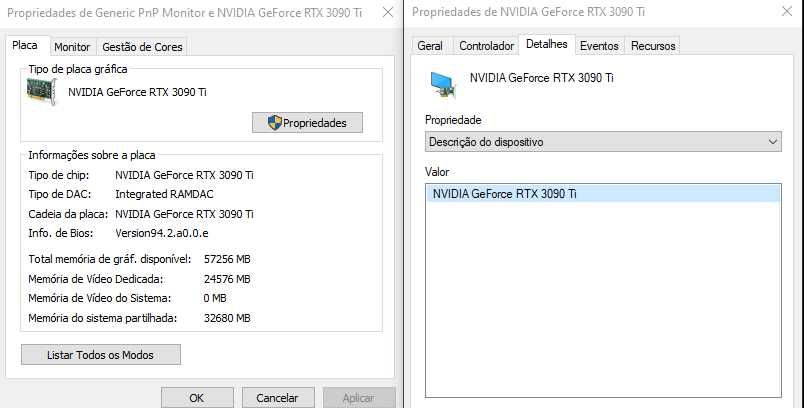Click the shield icon on the Propriedades button
This screenshot has height=408, width=804.
(275, 123)
